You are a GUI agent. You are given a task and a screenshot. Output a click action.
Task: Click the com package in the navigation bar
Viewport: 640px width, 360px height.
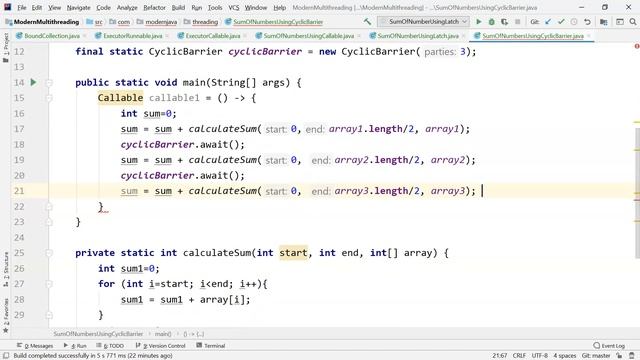(x=120, y=22)
